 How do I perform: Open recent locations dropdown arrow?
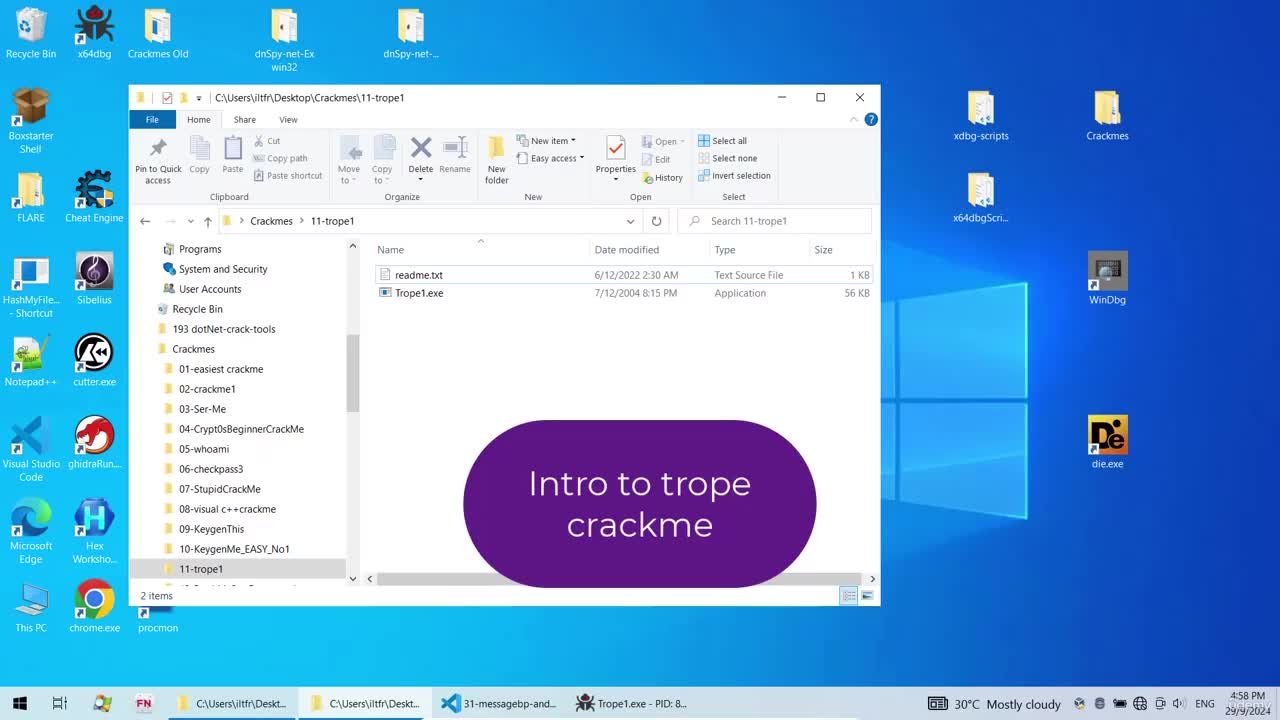190,221
